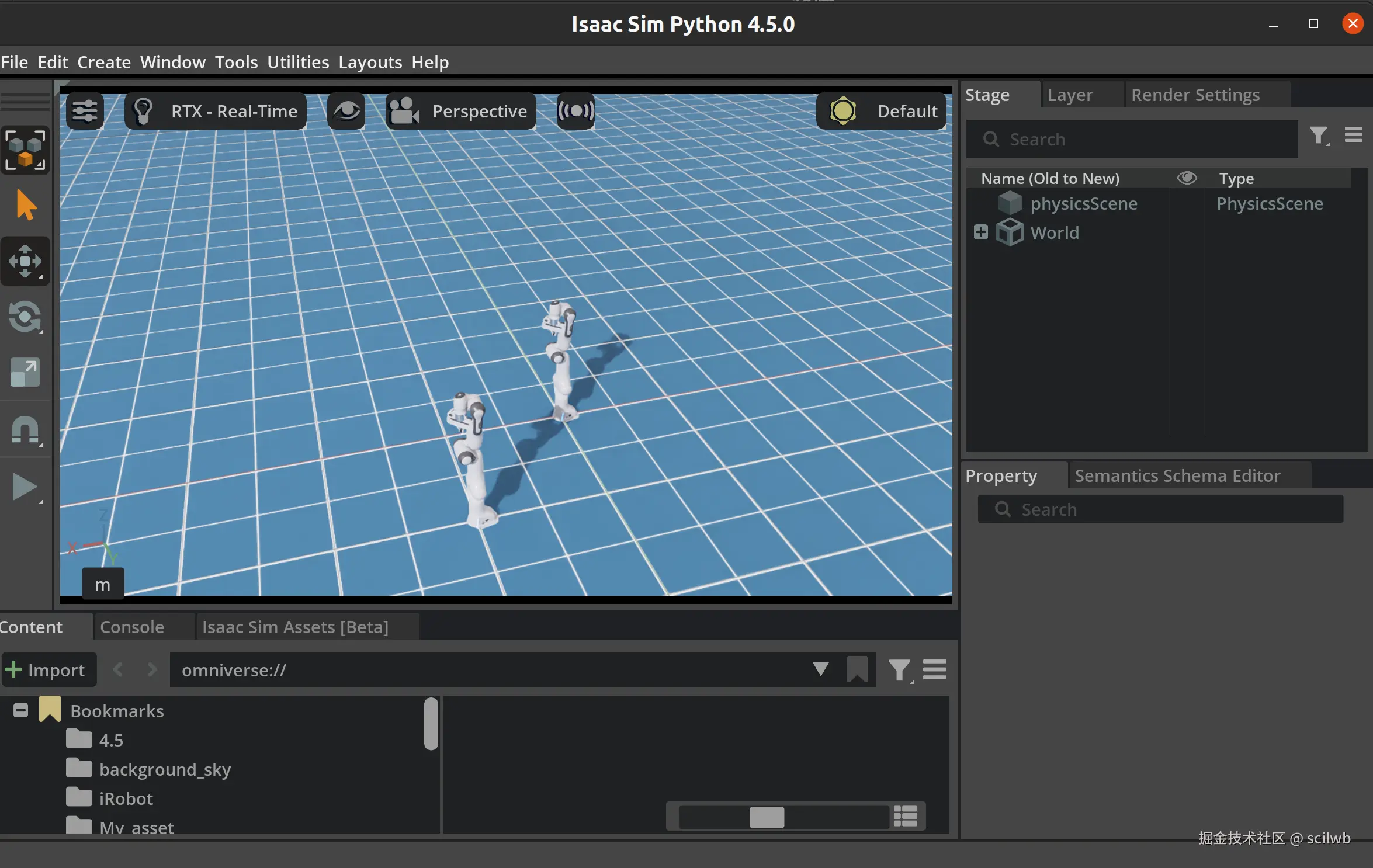Open the content browser options menu
1373x868 pixels.
[935, 669]
